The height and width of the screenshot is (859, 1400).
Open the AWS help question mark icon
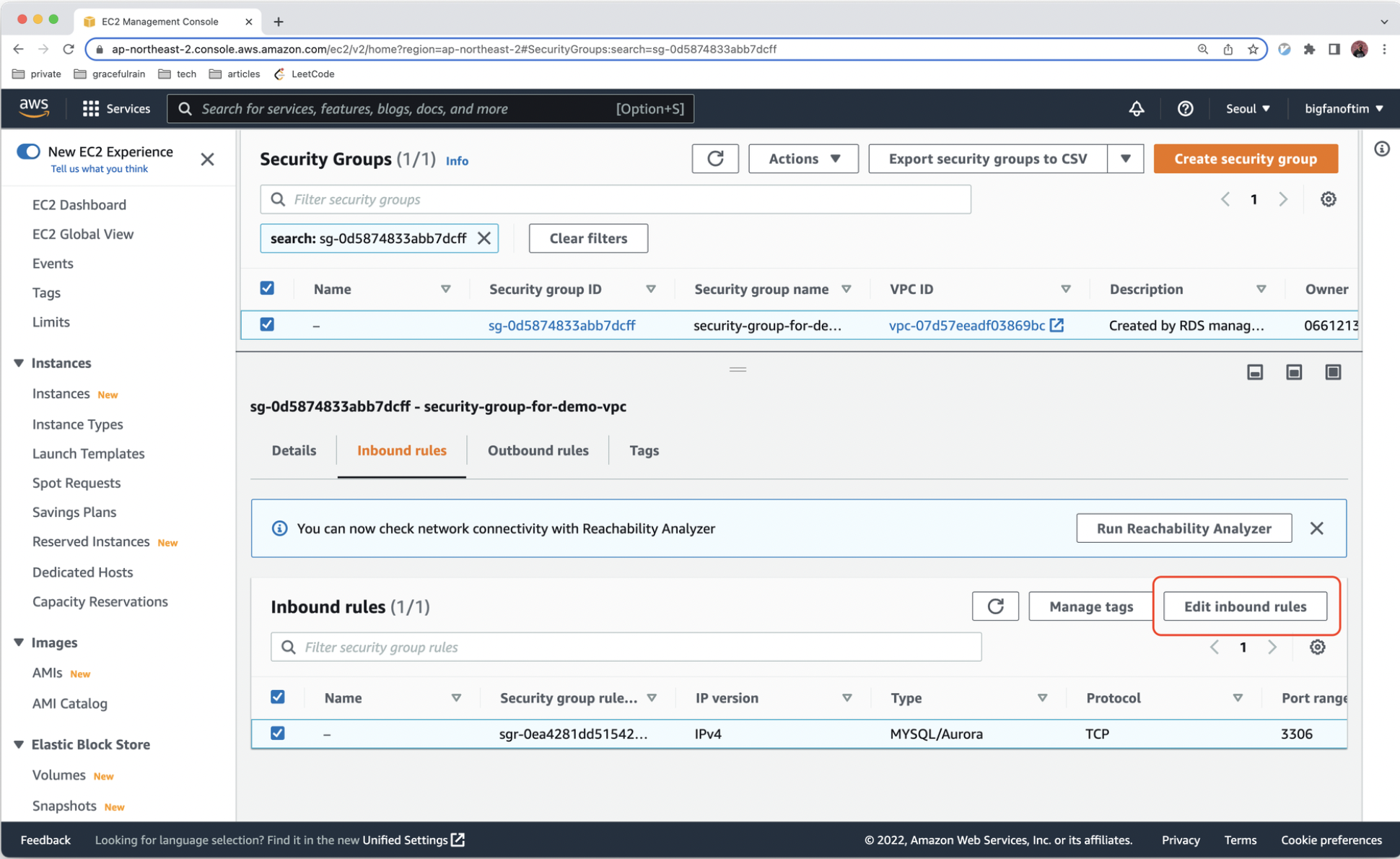pos(1185,109)
